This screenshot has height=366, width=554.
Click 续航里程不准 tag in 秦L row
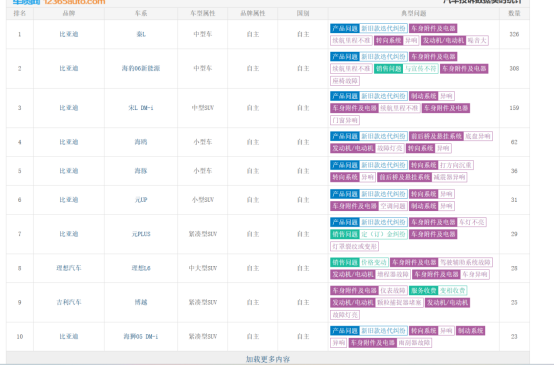tap(351, 41)
